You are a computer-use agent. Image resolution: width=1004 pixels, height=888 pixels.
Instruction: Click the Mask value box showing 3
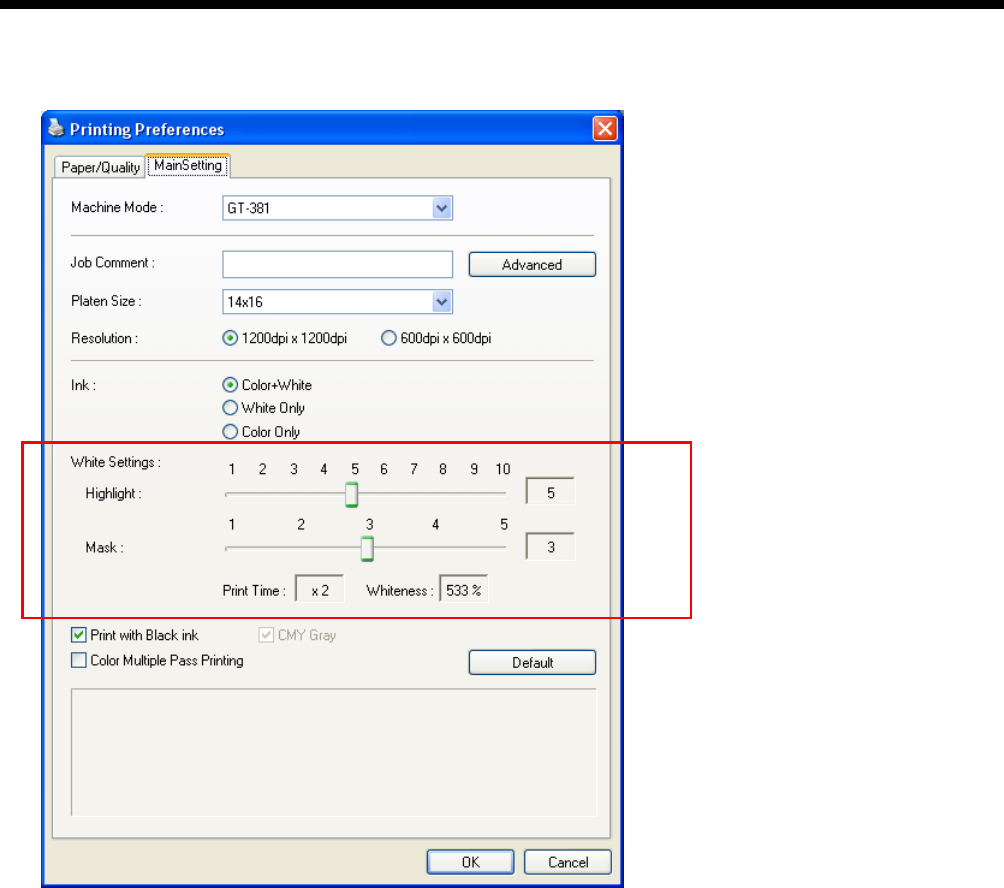click(550, 547)
